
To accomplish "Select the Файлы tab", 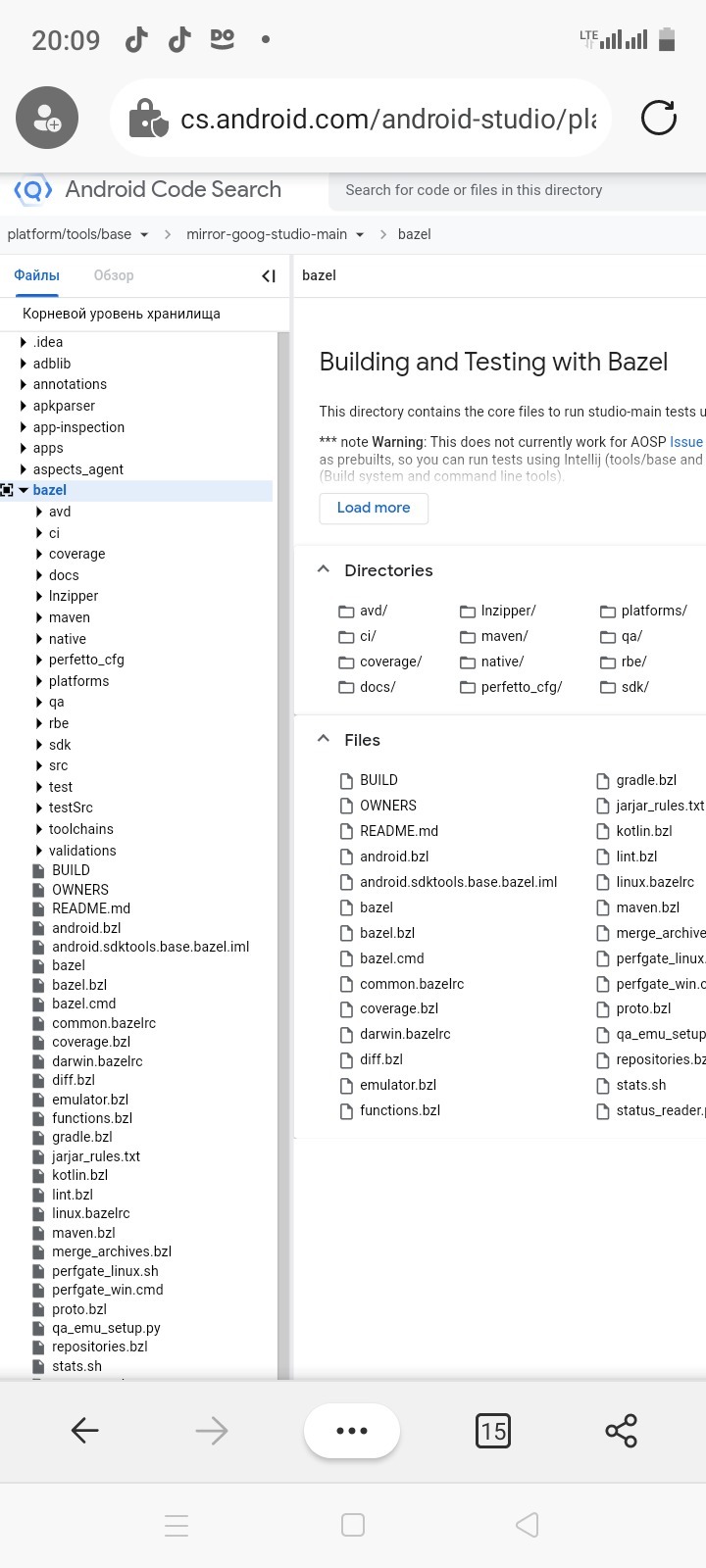I will click(36, 275).
